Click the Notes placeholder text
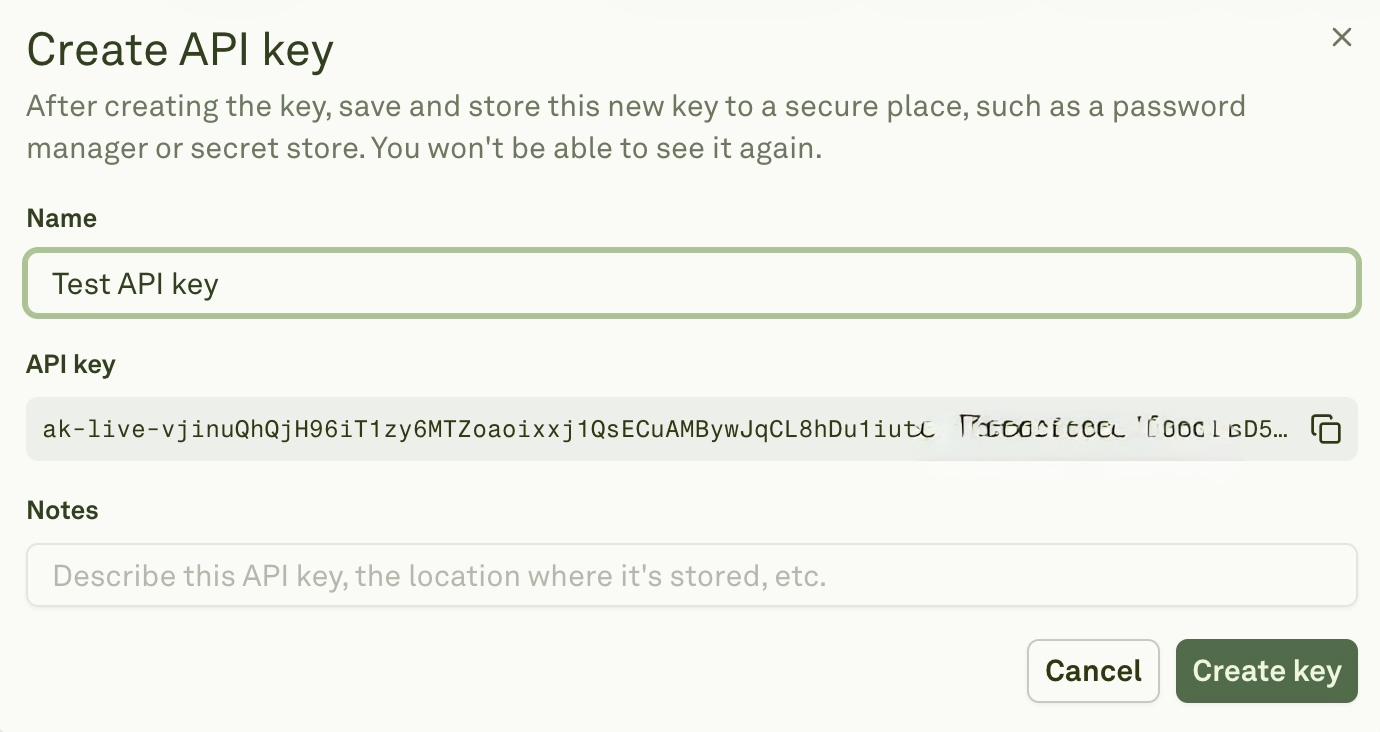1380x732 pixels. (x=437, y=575)
